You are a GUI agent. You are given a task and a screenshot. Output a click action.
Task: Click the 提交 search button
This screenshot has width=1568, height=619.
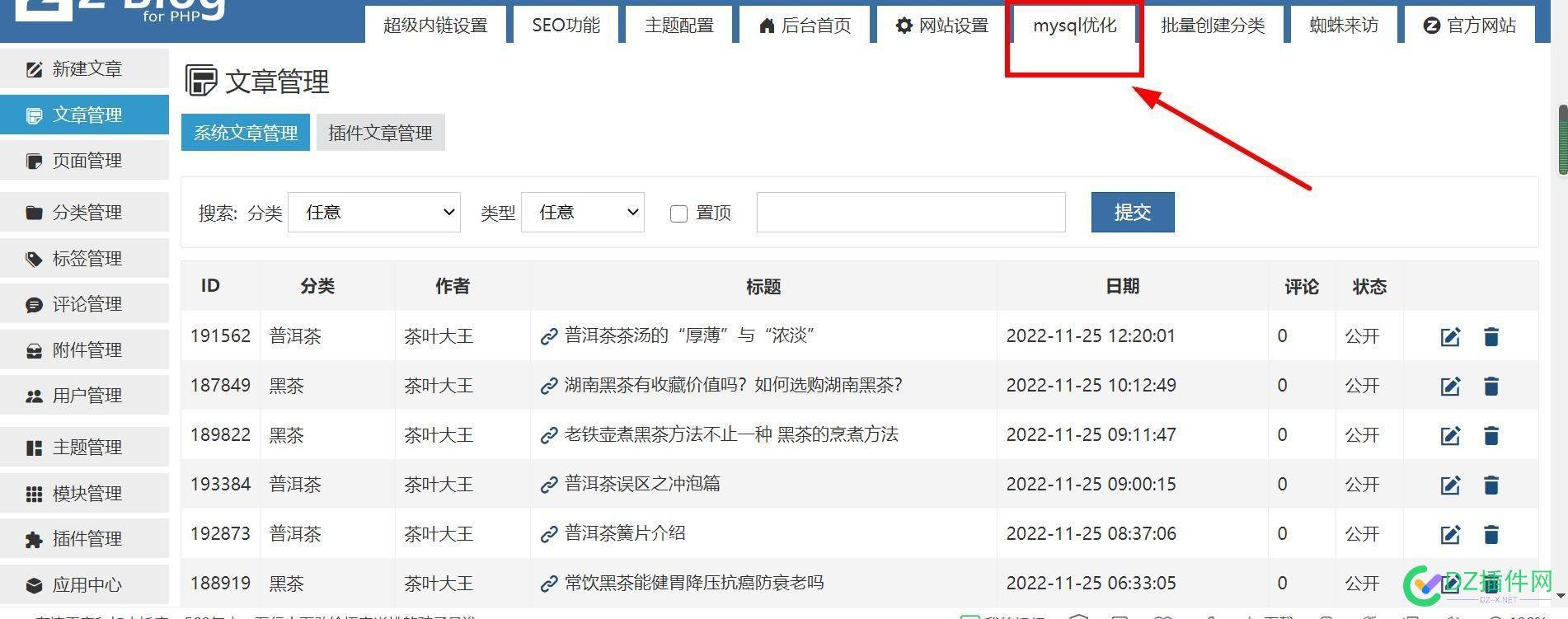1133,213
